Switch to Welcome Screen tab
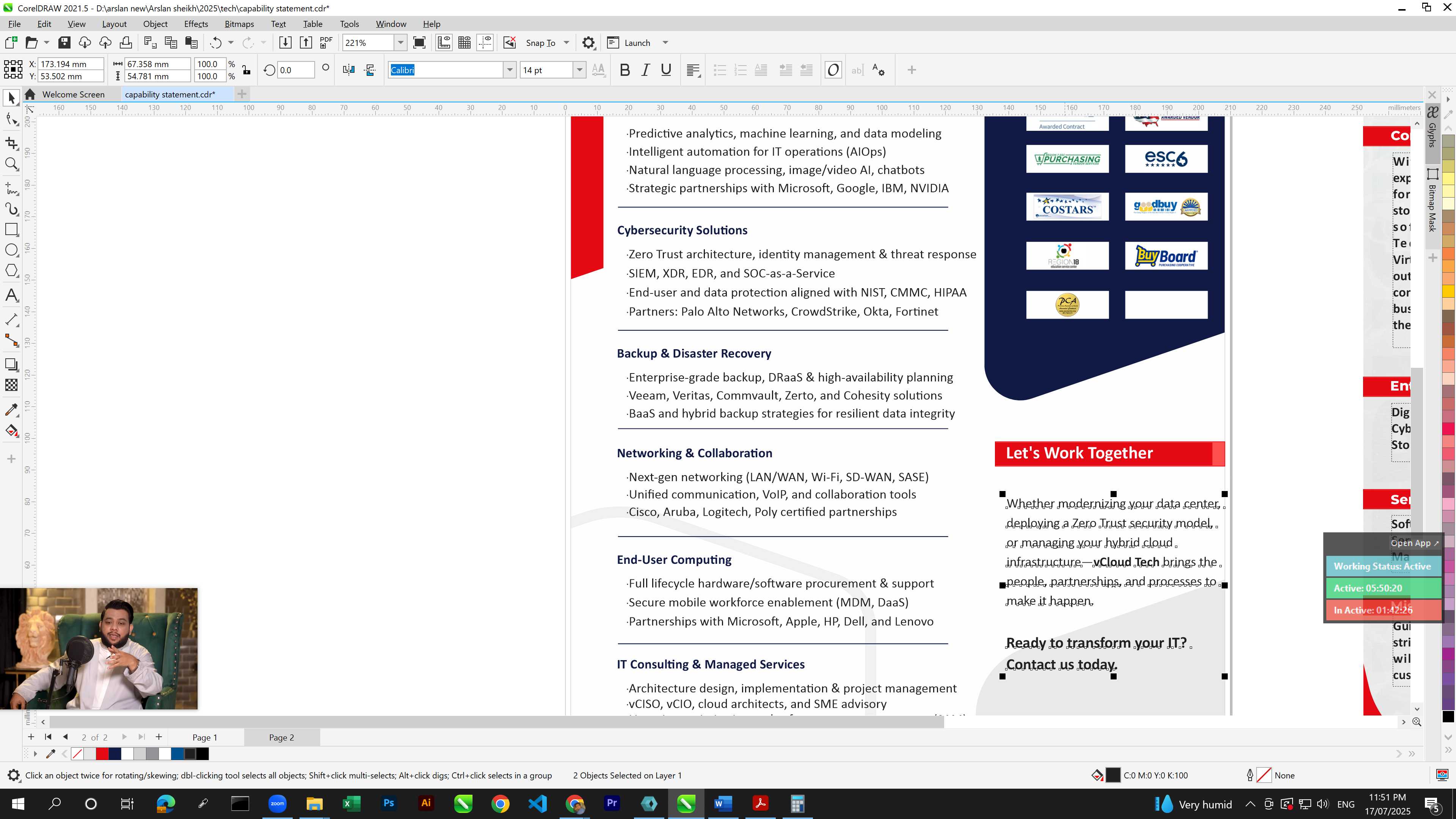This screenshot has height=819, width=1456. pos(74,94)
